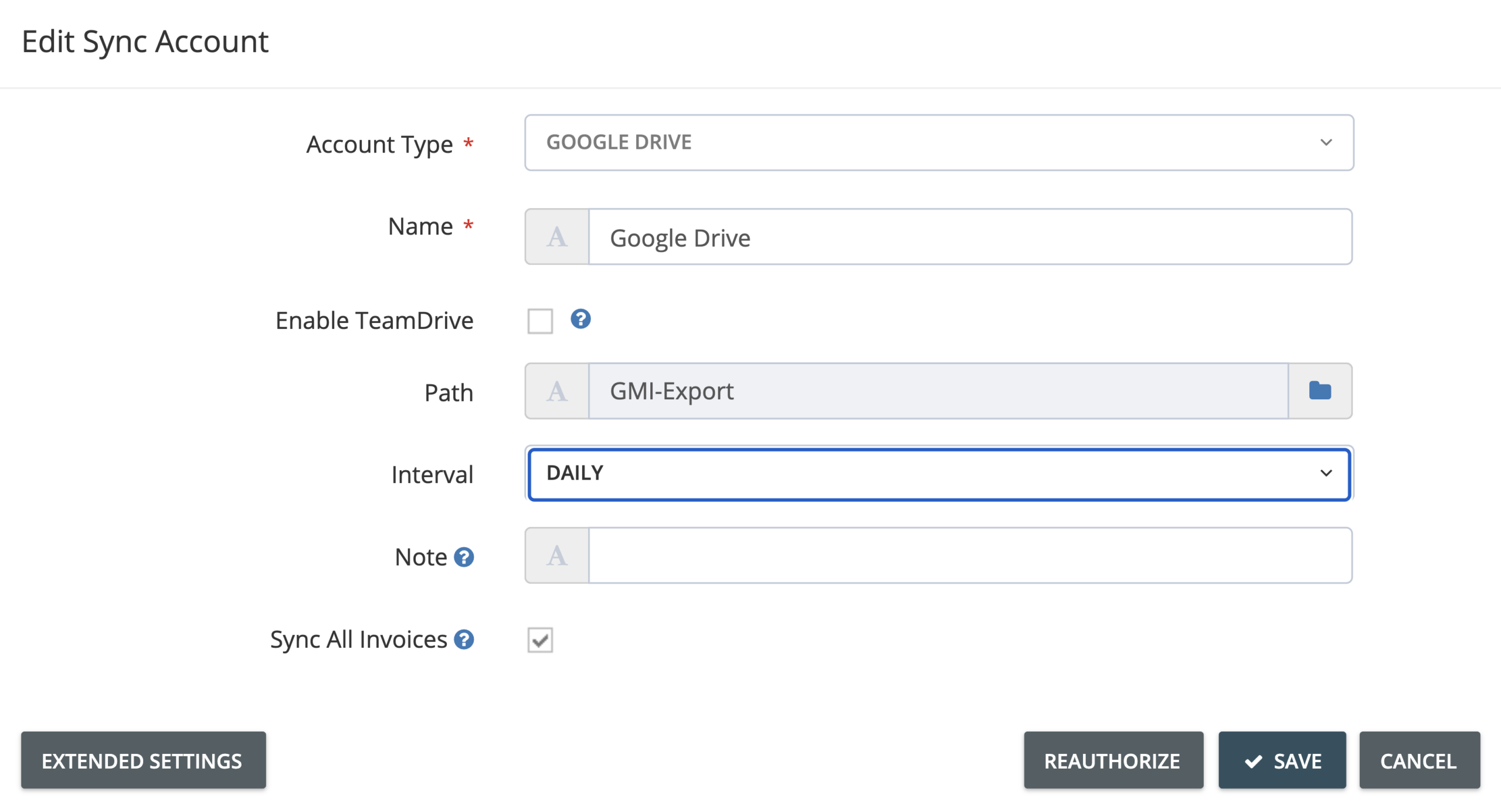1501x812 pixels.
Task: Open folder browser icon next to Path
Action: tap(1320, 390)
